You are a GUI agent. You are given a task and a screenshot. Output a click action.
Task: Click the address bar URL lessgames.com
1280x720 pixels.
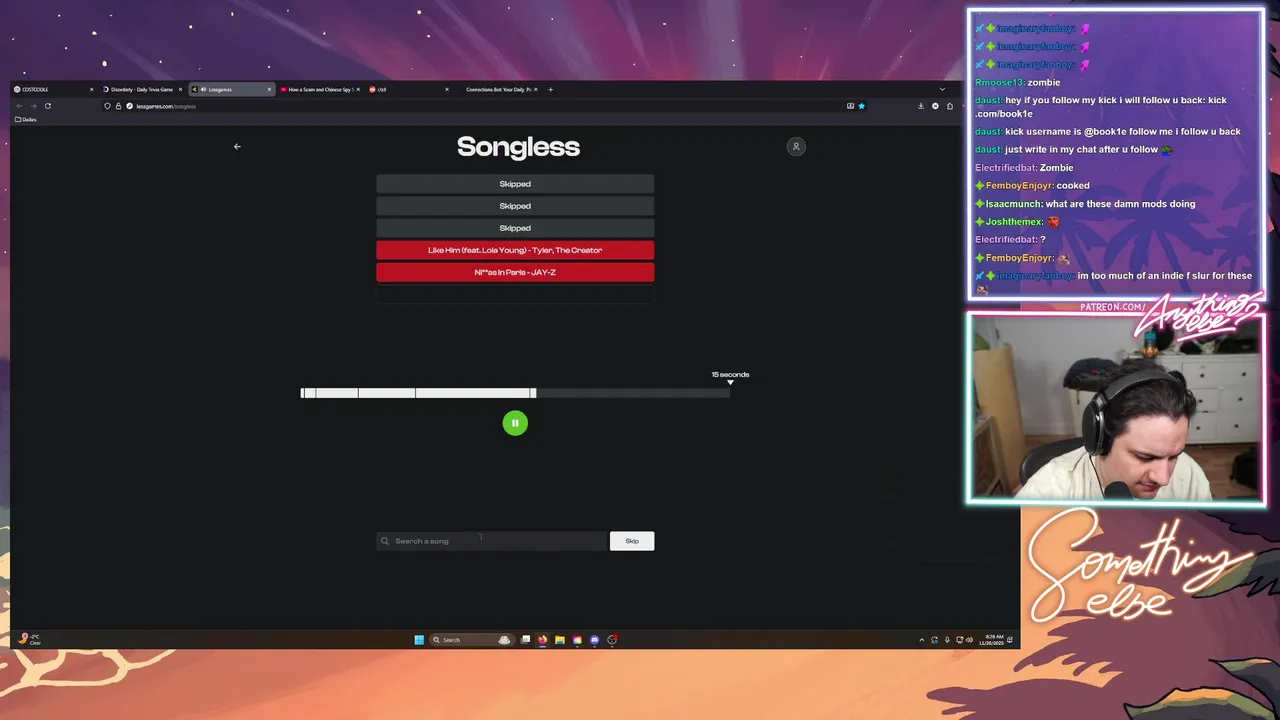[166, 106]
